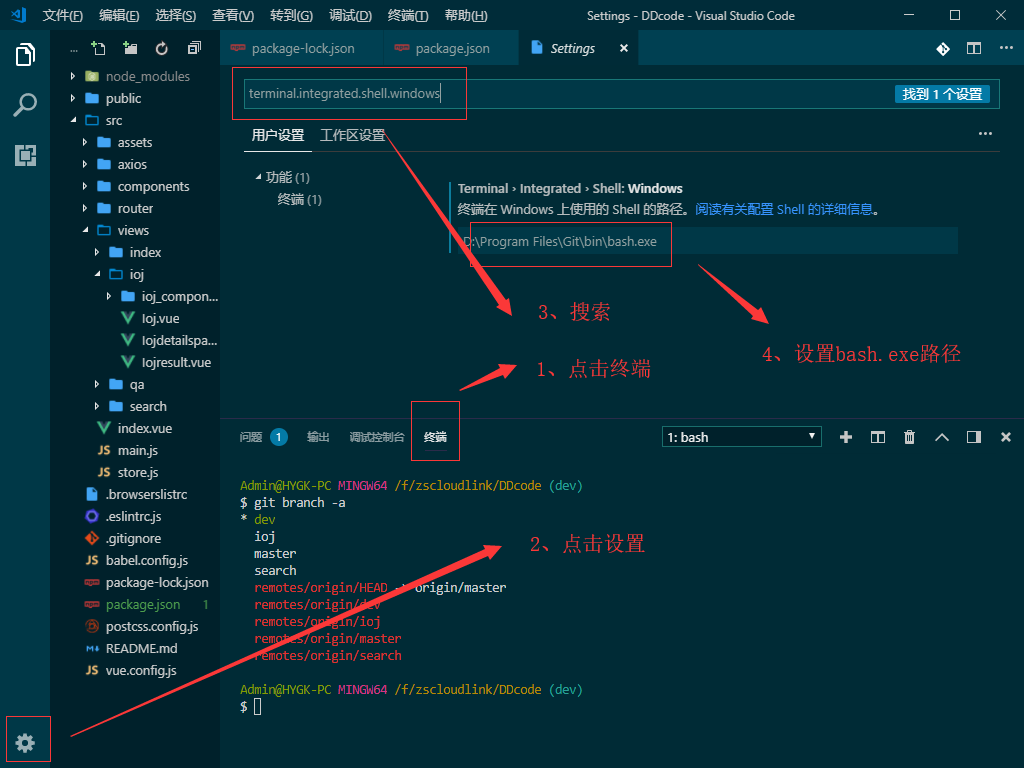Edit the bash.exe shell path field
Viewport: 1024px width, 768px height.
pos(707,241)
